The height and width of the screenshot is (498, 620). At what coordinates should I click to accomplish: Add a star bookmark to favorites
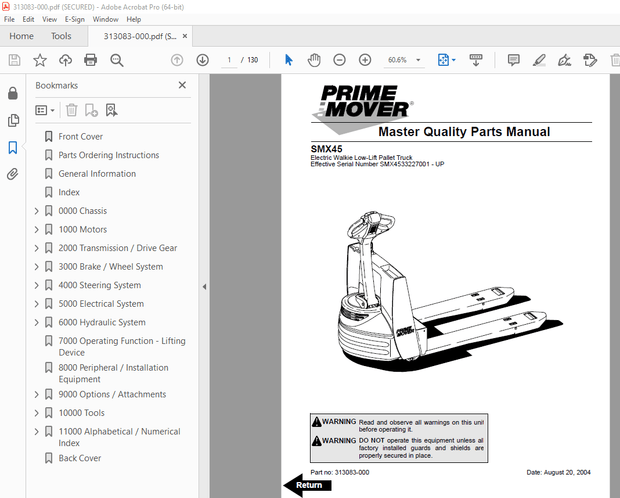point(40,60)
